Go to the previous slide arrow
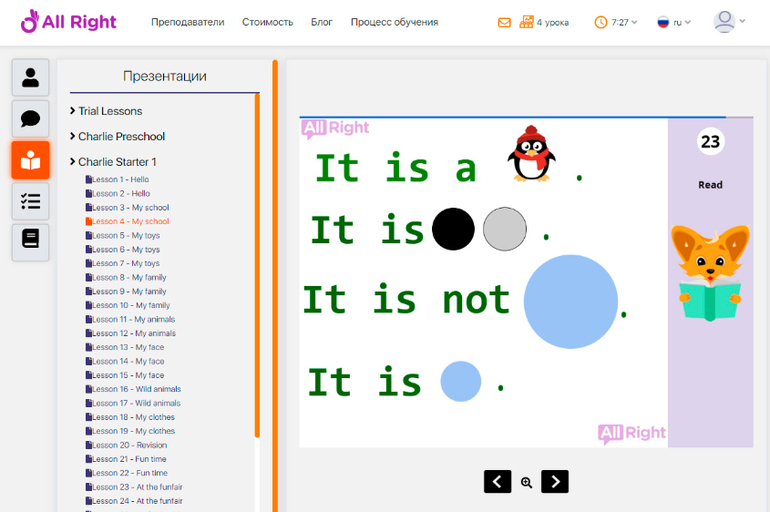The width and height of the screenshot is (770, 512). [x=498, y=481]
